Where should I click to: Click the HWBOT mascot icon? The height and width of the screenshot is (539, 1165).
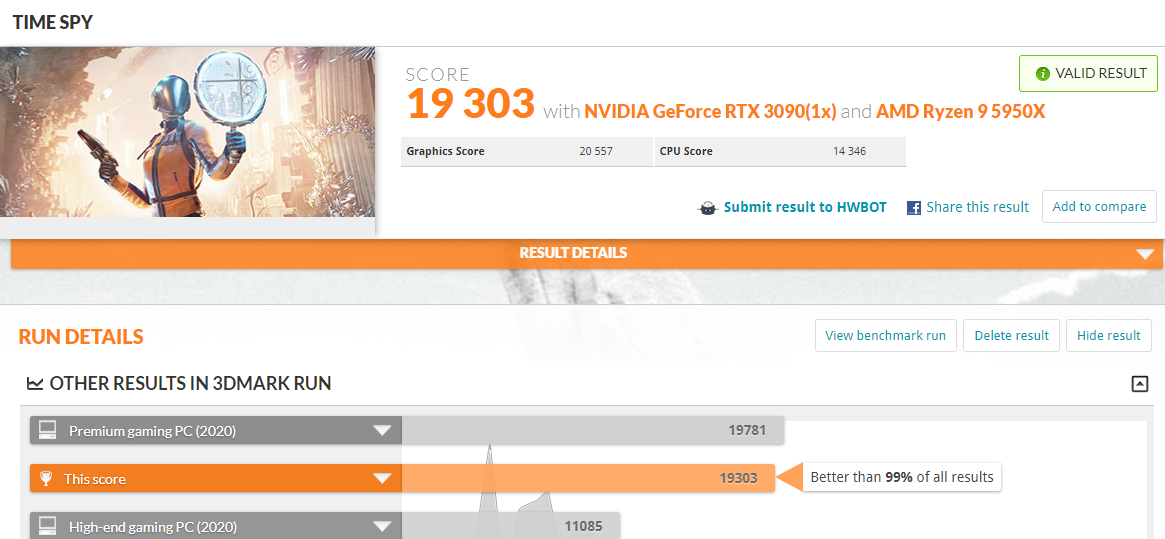point(708,207)
